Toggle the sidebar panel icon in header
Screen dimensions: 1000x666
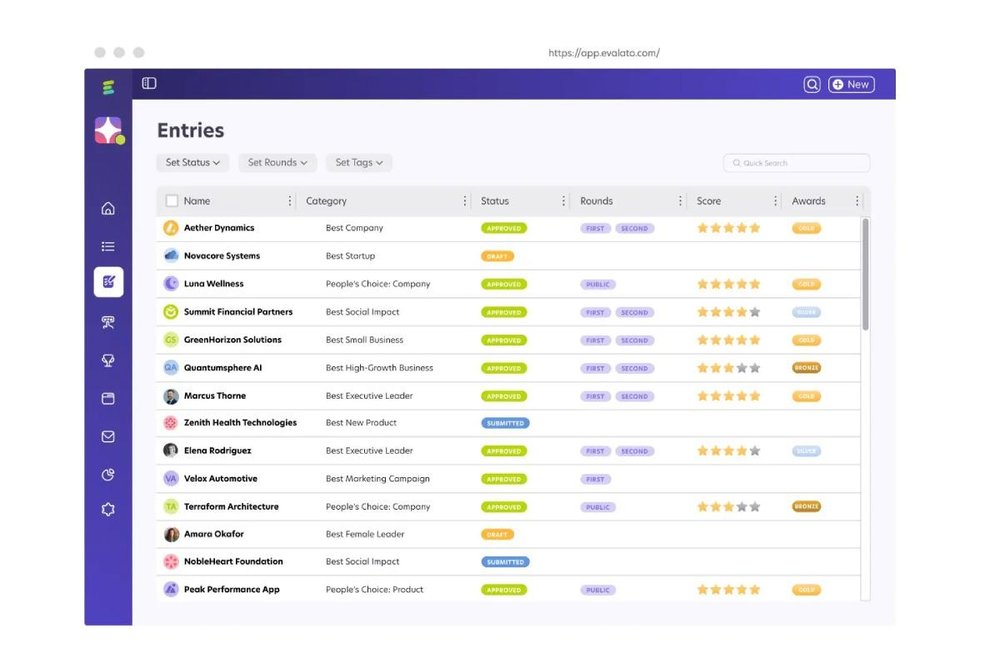(x=149, y=84)
